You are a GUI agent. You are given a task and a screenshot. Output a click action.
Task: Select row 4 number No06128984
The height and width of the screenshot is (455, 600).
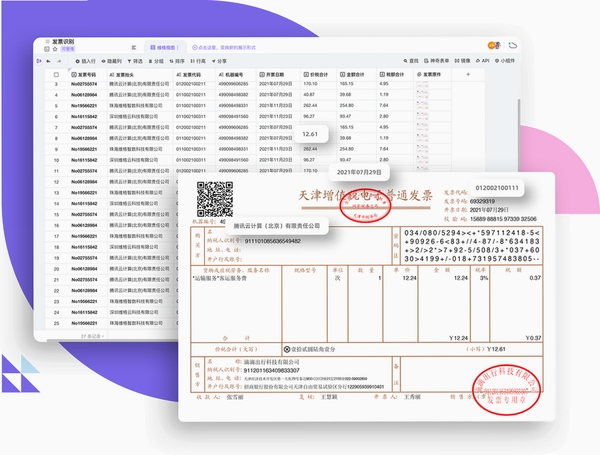[84, 95]
